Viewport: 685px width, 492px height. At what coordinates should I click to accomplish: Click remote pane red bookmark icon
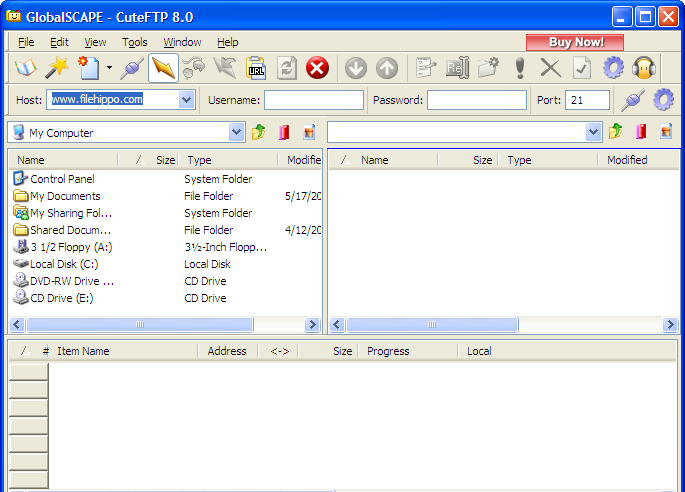coord(641,132)
